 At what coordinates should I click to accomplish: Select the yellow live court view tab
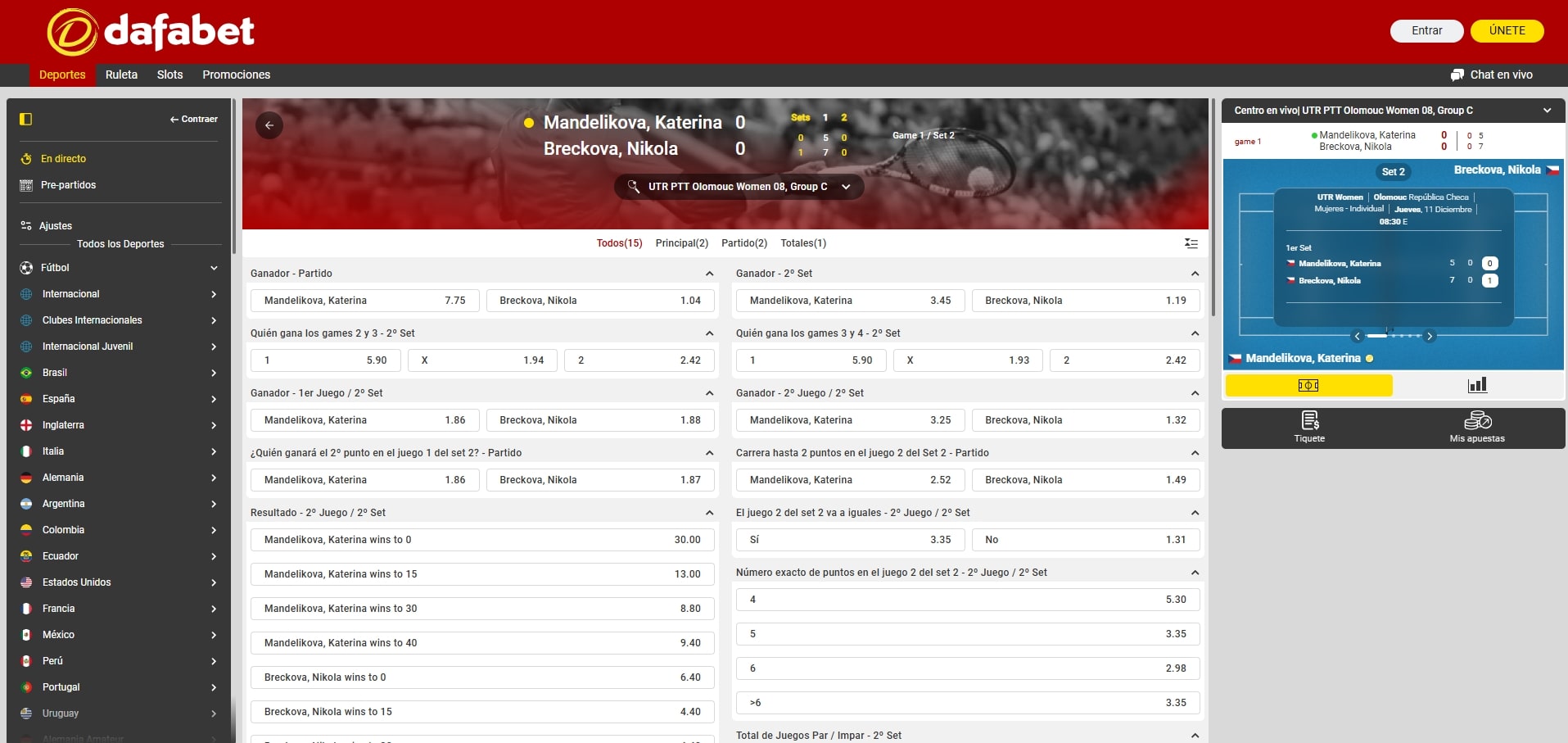(x=1308, y=385)
